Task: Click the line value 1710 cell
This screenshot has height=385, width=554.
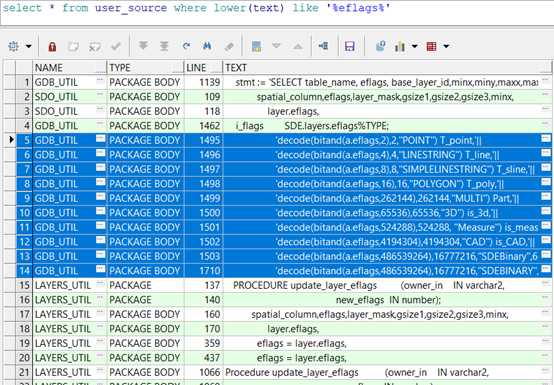Action: (x=204, y=271)
